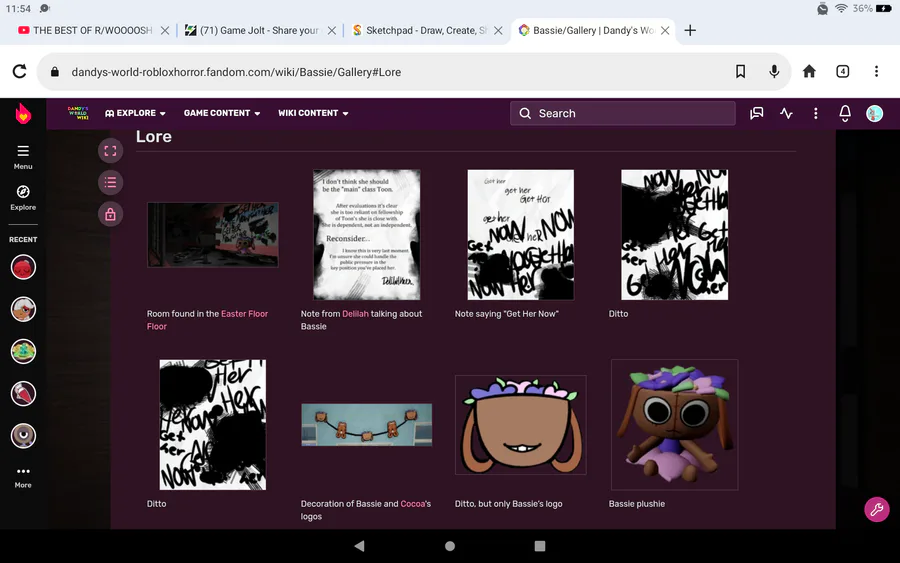
Task: Open the second recent wiki with white-haired avatar
Action: click(x=23, y=309)
